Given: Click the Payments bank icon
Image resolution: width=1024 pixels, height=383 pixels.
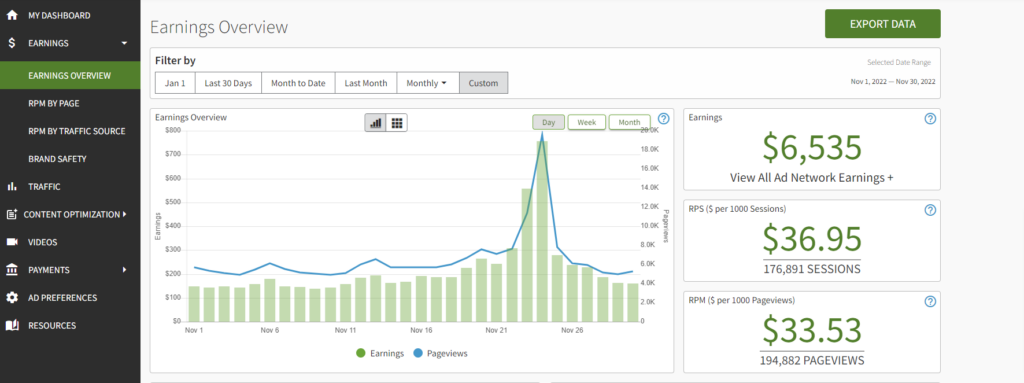Looking at the screenshot, I should click(x=12, y=270).
